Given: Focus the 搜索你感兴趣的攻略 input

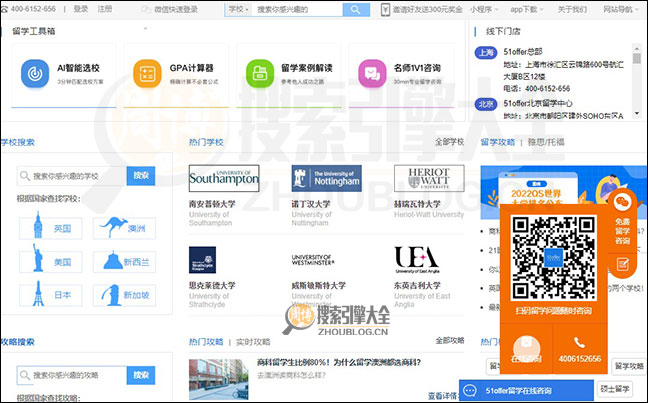Looking at the screenshot, I should tap(71, 375).
